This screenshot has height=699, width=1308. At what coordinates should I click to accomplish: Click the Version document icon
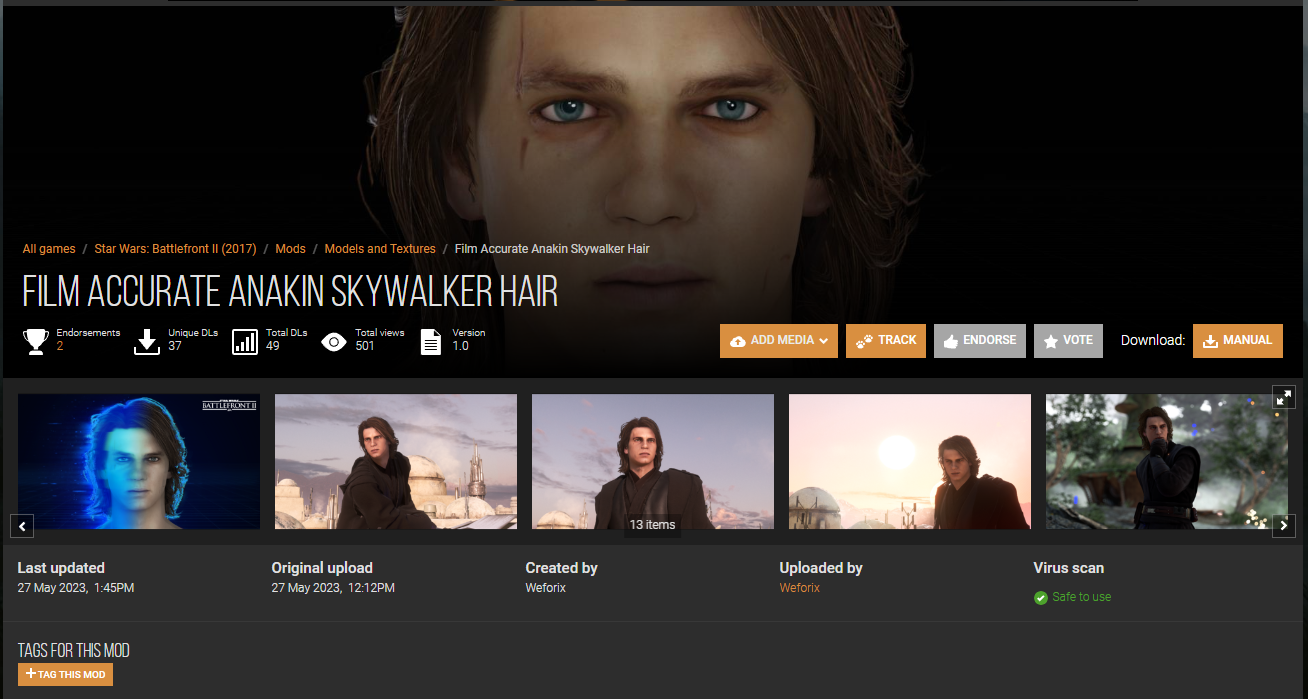(430, 341)
